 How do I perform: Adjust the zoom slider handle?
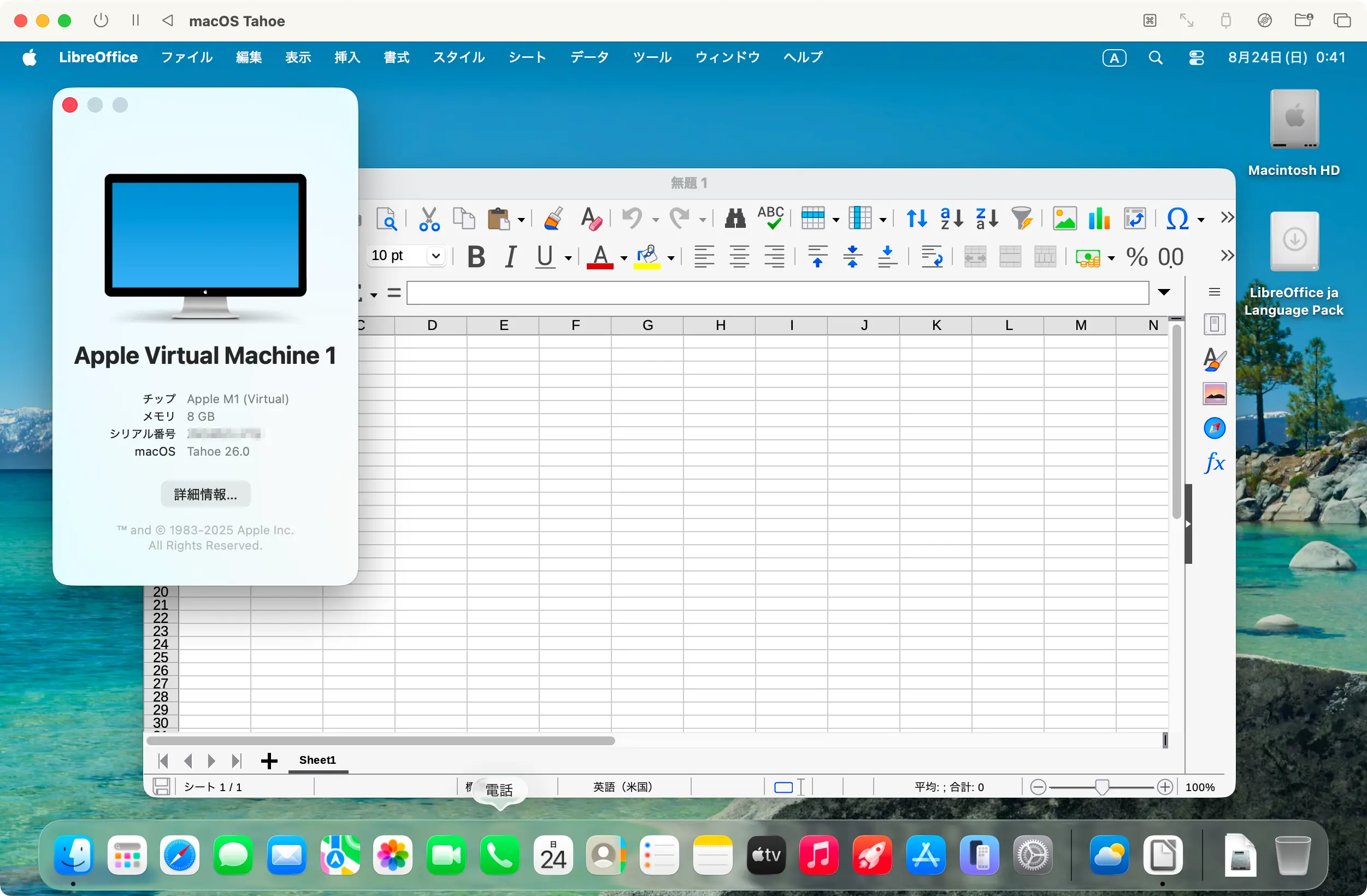1101,787
